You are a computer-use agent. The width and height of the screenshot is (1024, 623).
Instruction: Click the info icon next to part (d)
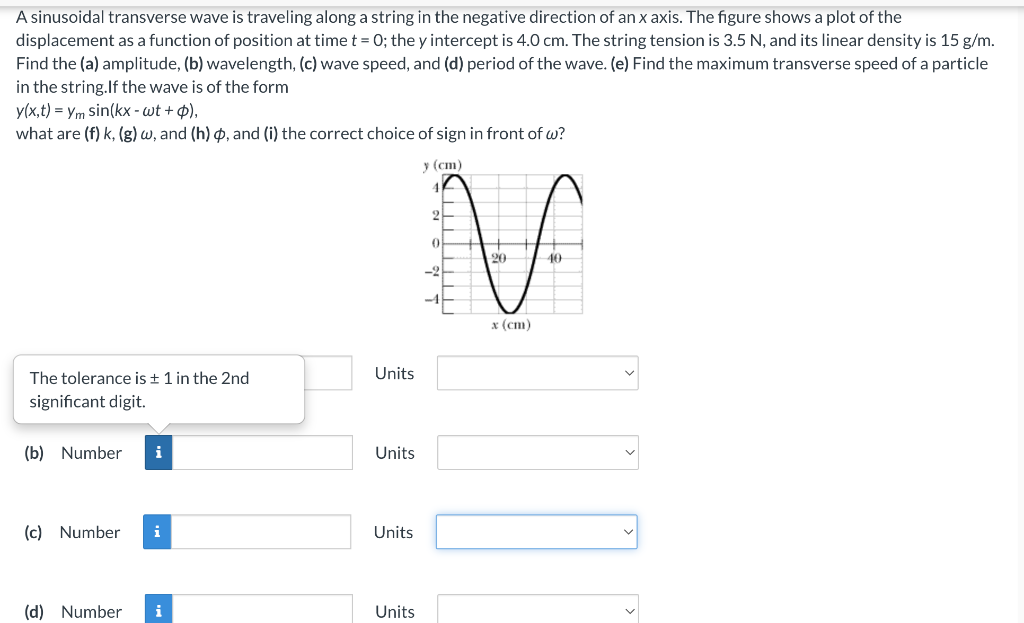[157, 611]
